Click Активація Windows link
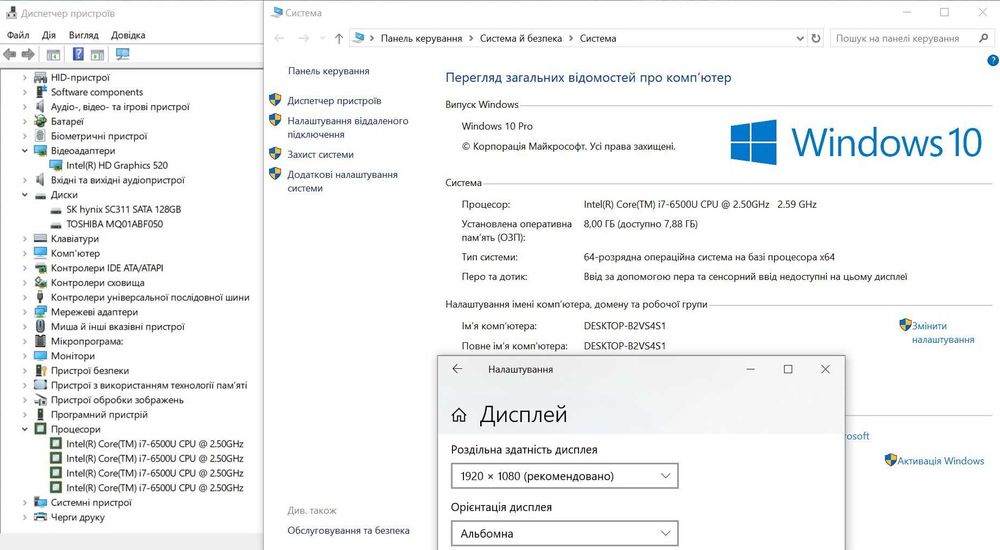 pyautogui.click(x=941, y=461)
